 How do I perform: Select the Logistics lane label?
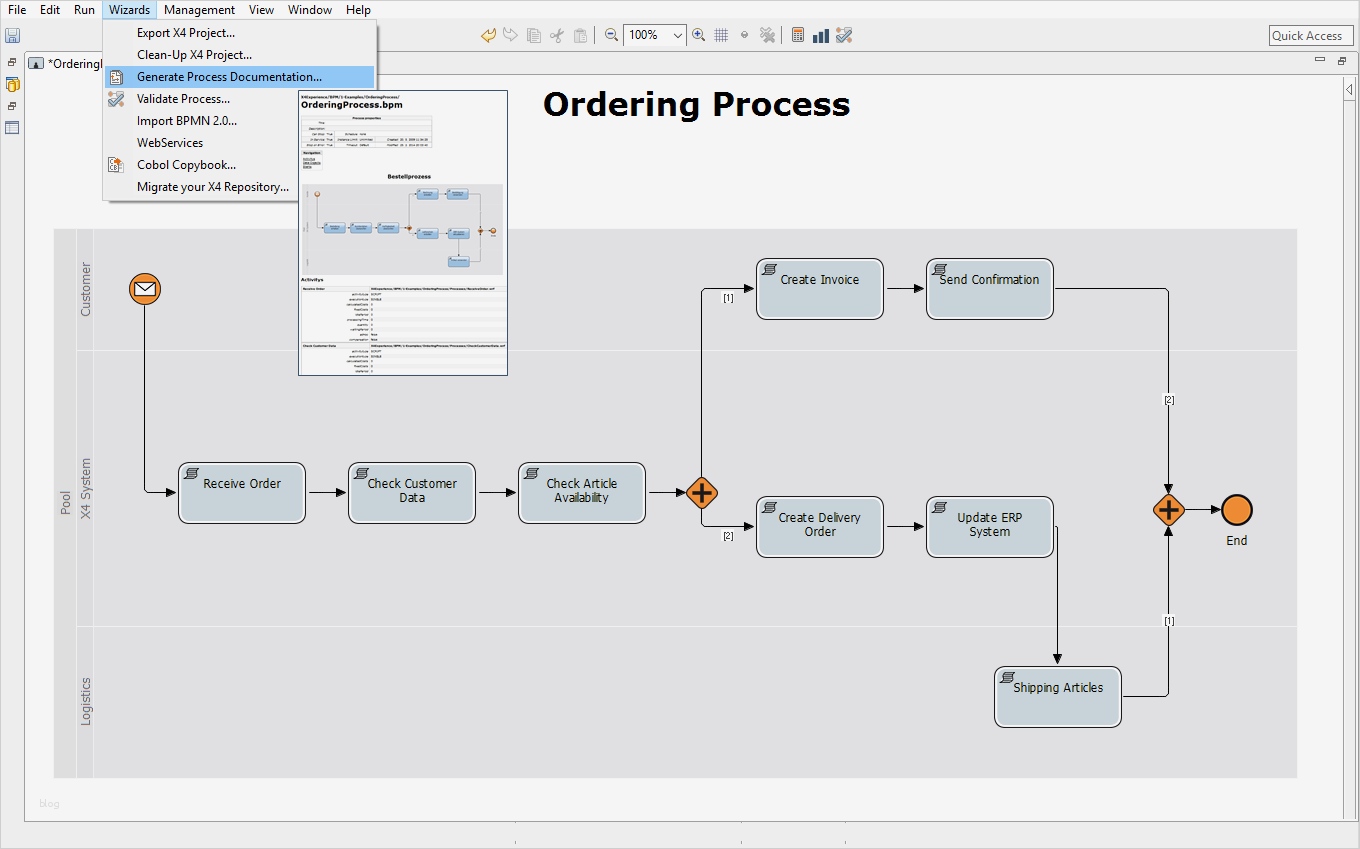[85, 701]
